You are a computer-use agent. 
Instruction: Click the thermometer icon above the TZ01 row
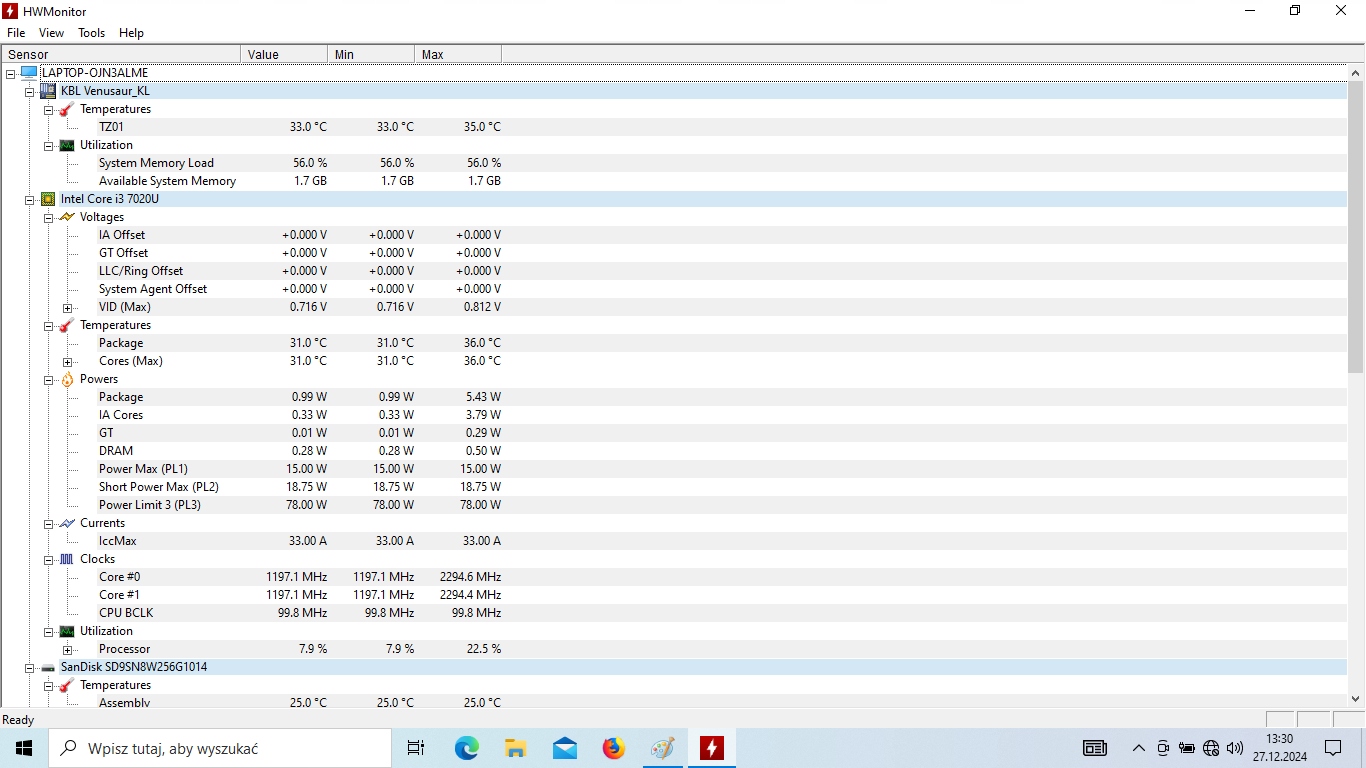click(x=67, y=109)
